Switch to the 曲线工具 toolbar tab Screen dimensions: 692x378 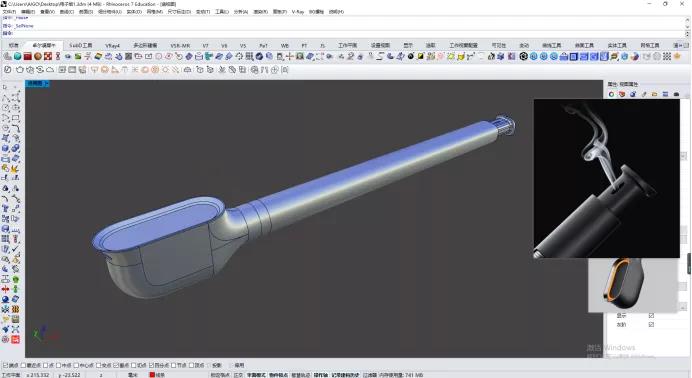pyautogui.click(x=552, y=45)
